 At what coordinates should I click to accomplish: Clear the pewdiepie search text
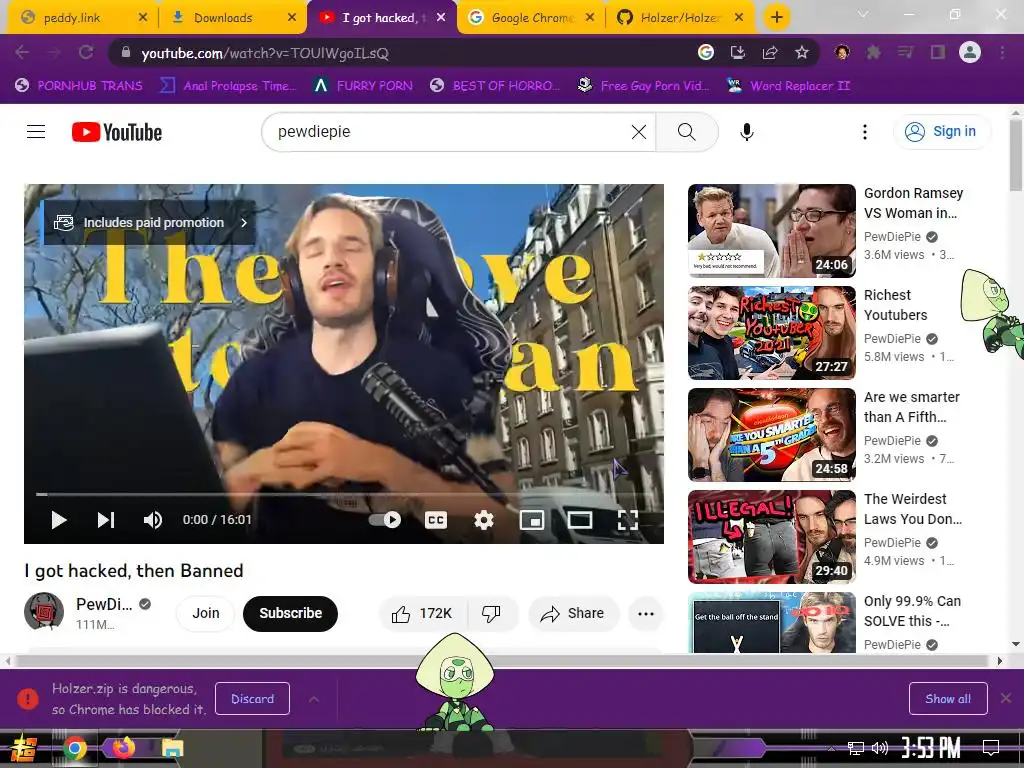639,132
